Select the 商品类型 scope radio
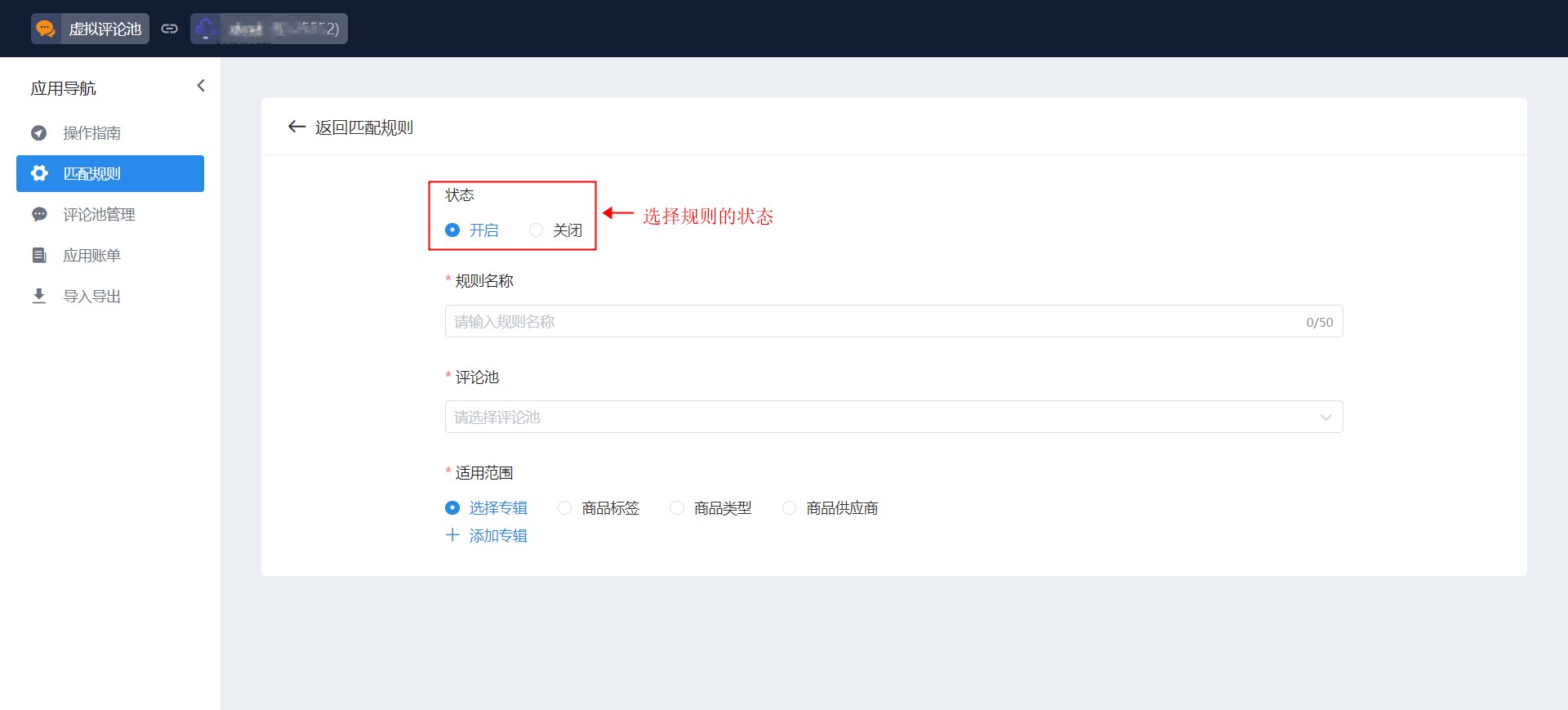 (x=677, y=508)
